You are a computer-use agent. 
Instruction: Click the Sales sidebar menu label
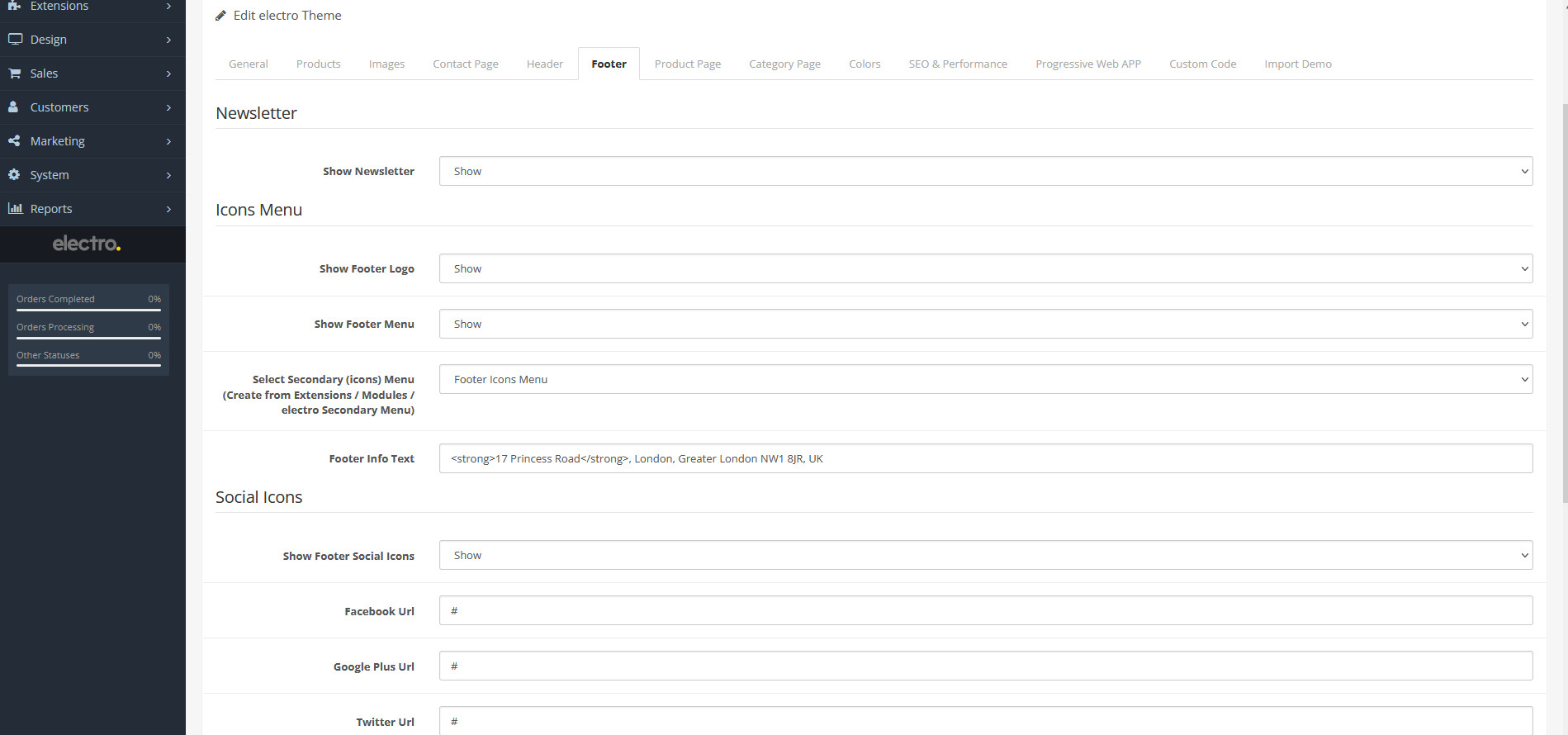click(x=44, y=73)
